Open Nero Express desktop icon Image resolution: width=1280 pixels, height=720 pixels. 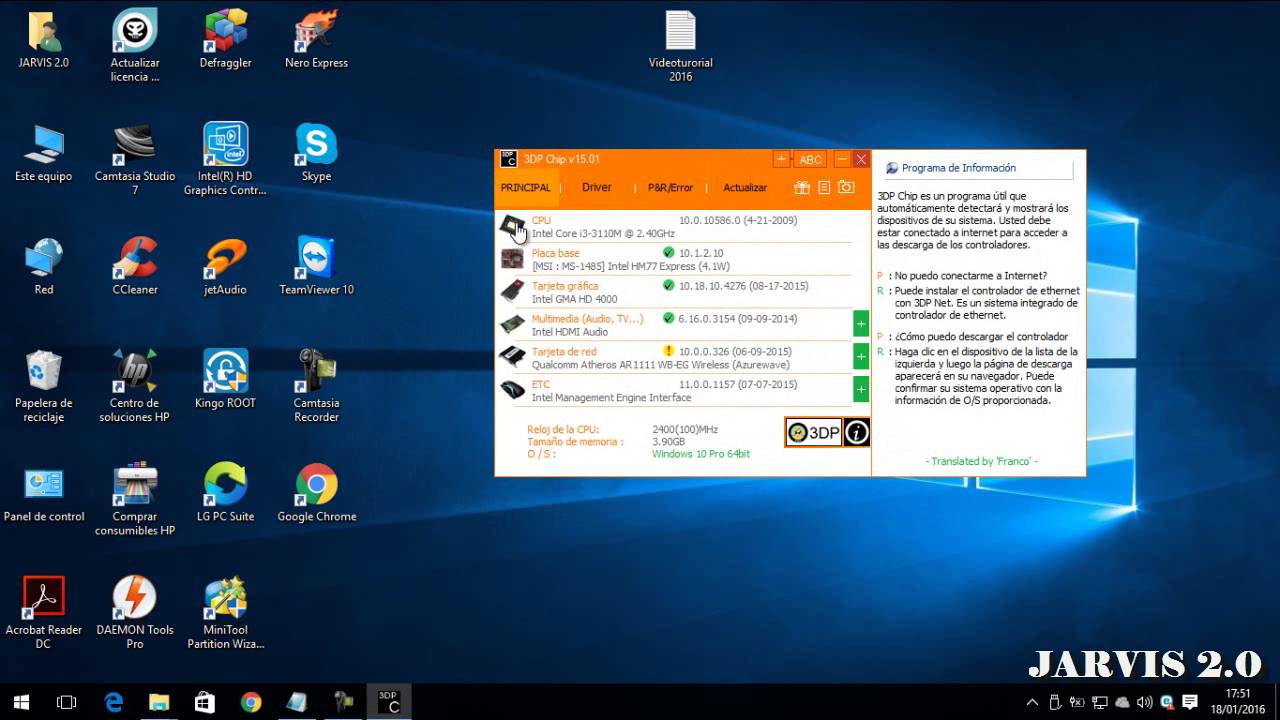click(x=316, y=40)
